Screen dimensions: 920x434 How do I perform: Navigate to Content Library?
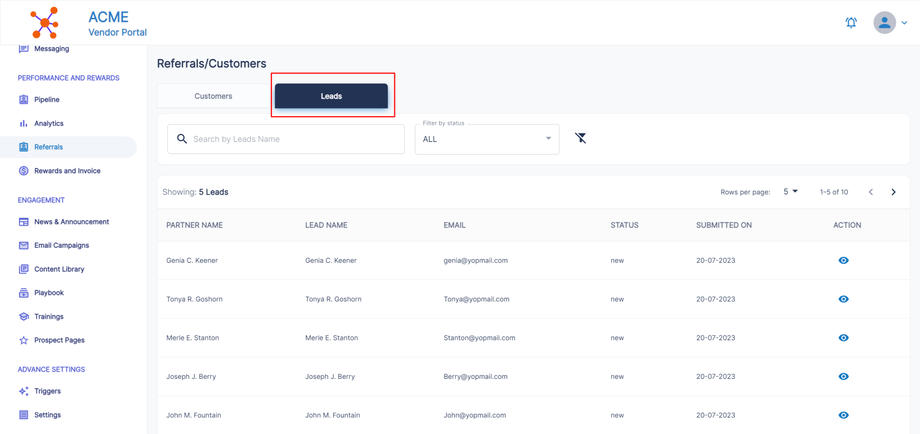coord(59,269)
